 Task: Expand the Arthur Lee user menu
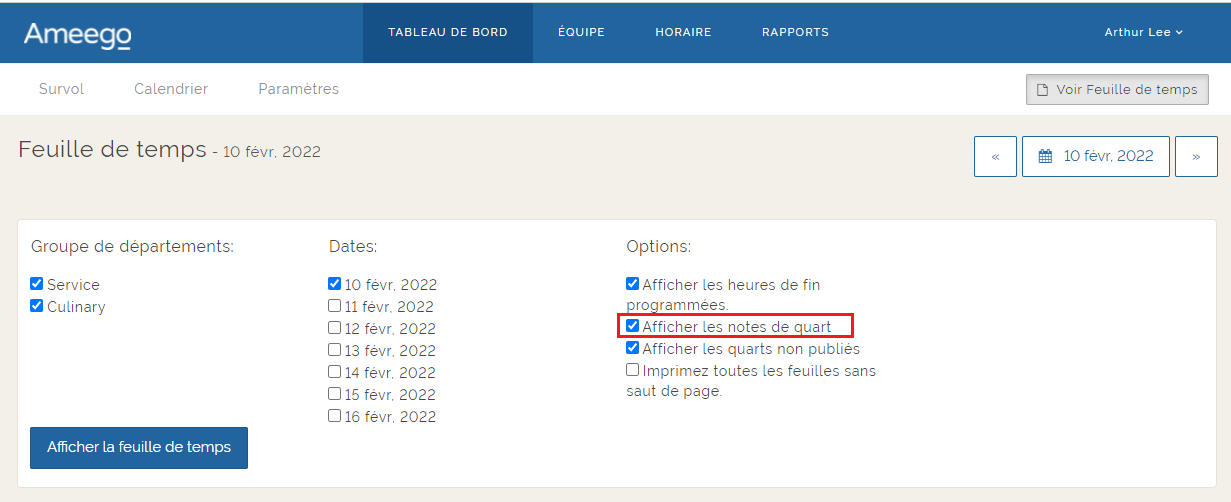[x=1143, y=32]
